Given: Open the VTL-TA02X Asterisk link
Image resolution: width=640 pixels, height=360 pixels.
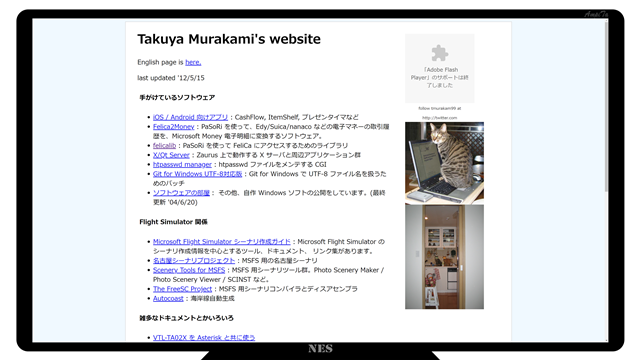Looking at the screenshot, I should (x=204, y=338).
